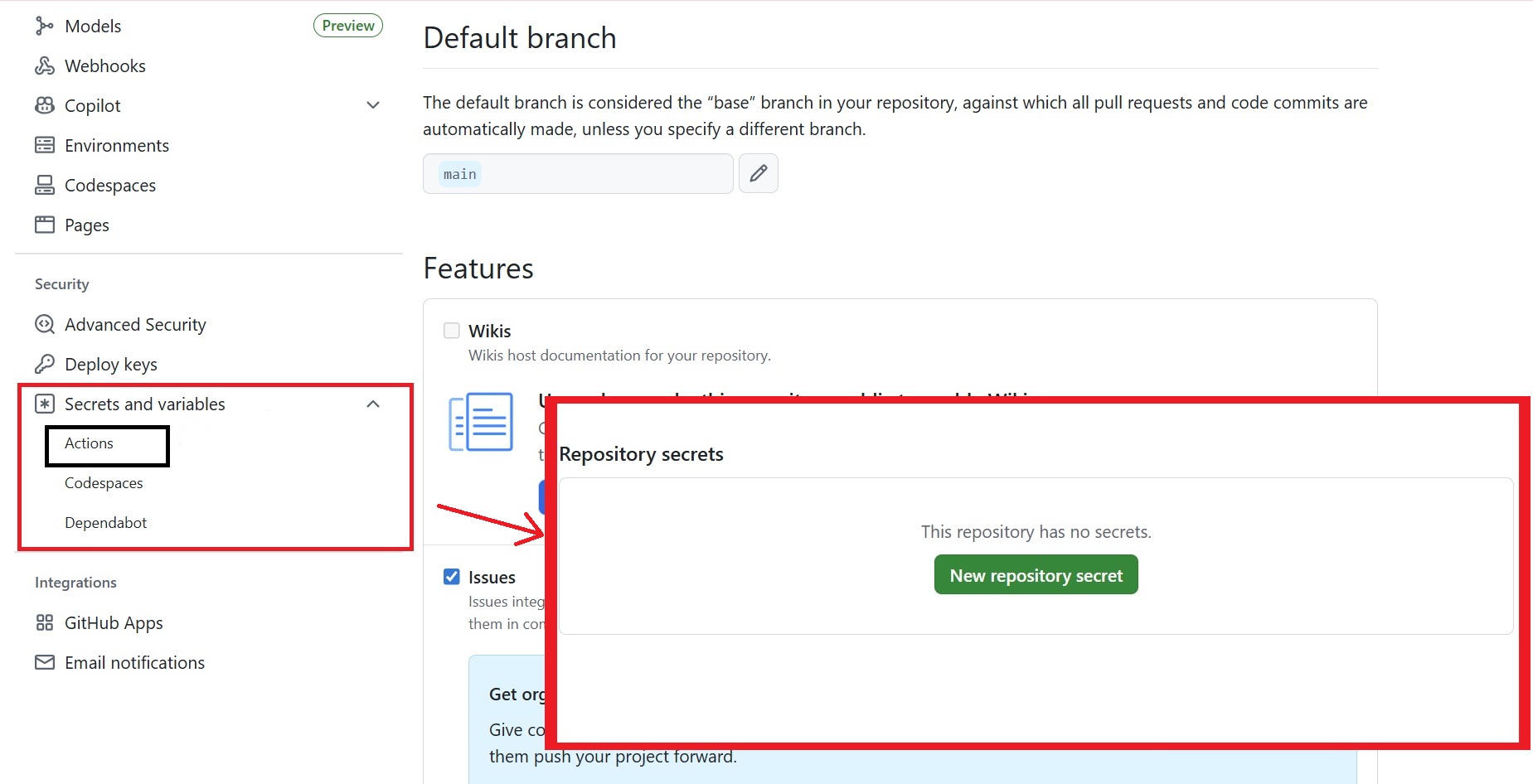Click the New repository secret button
Image resolution: width=1533 pixels, height=784 pixels.
[x=1035, y=574]
